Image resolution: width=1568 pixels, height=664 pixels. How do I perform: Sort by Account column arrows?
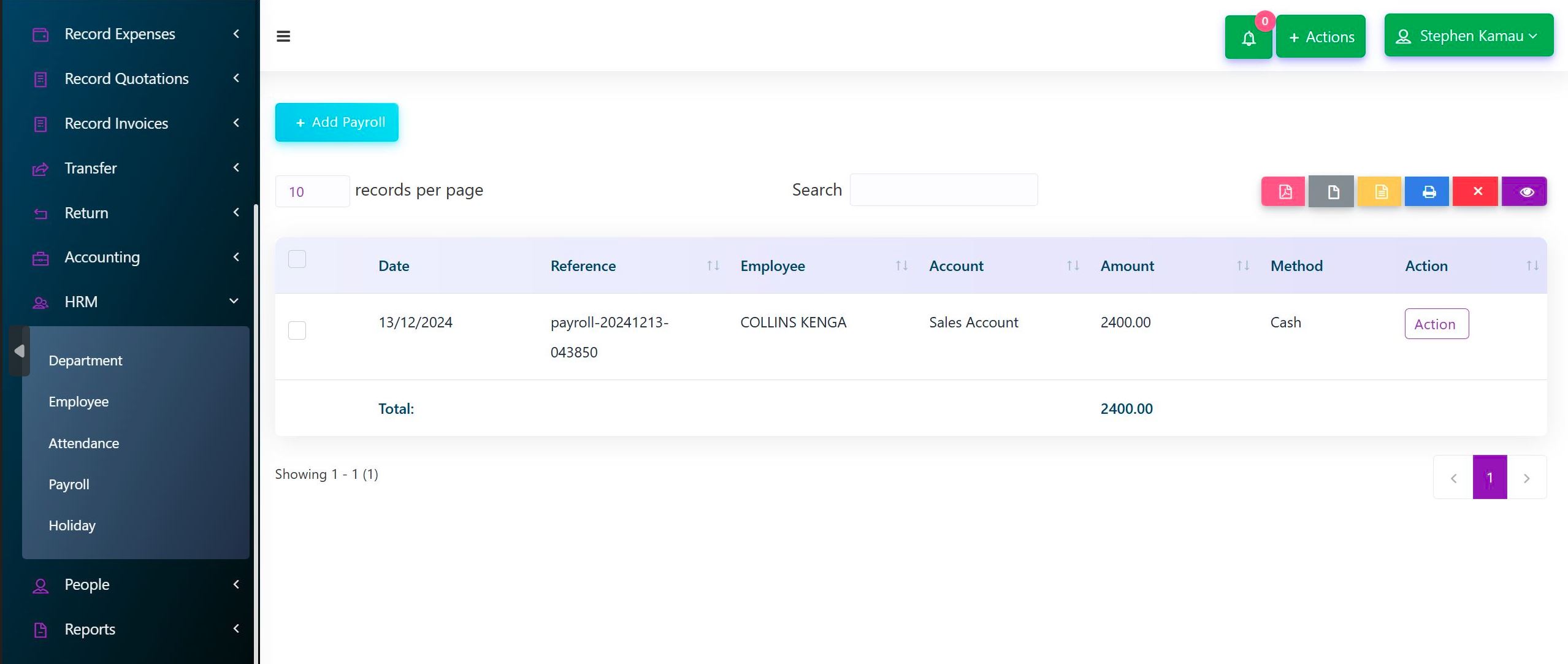[1073, 265]
